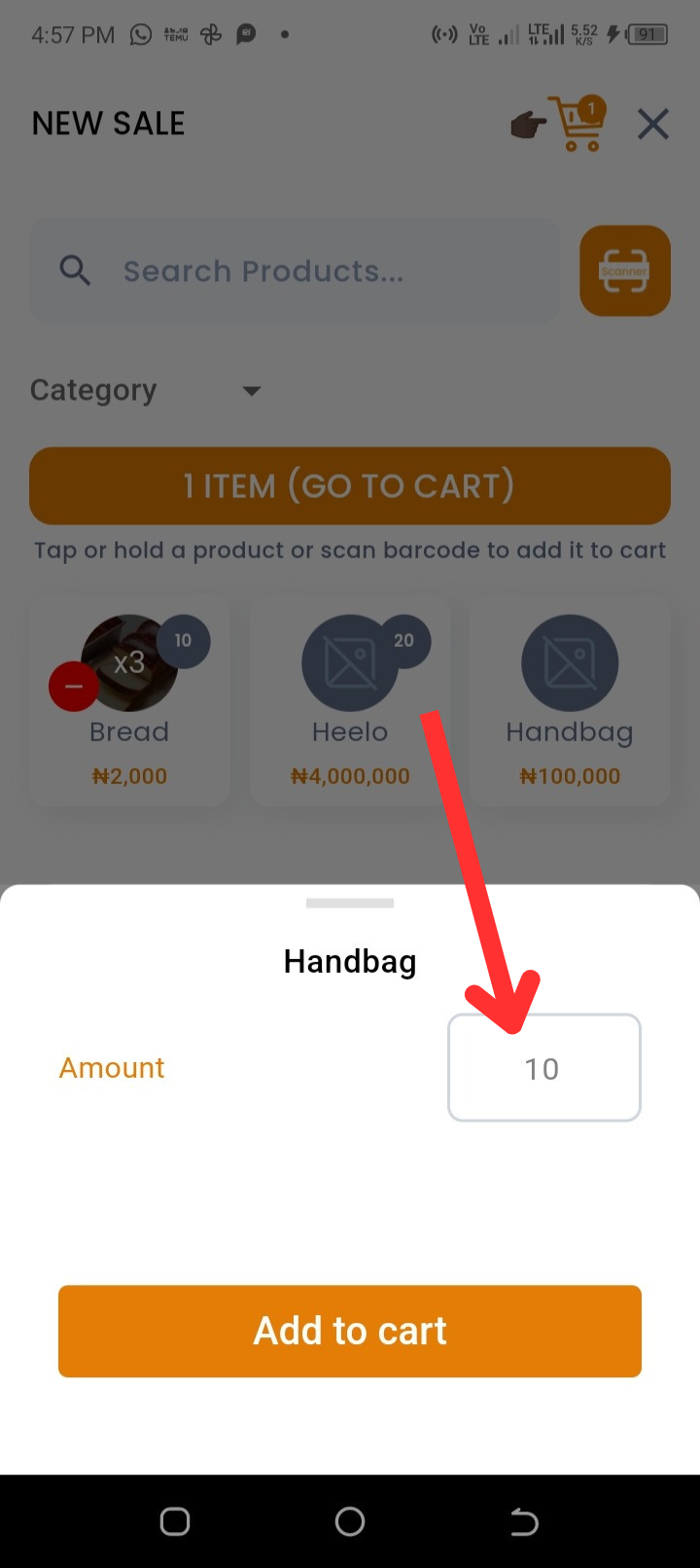700x1568 pixels.
Task: Tap the Android home circle icon
Action: pyautogui.click(x=350, y=1521)
